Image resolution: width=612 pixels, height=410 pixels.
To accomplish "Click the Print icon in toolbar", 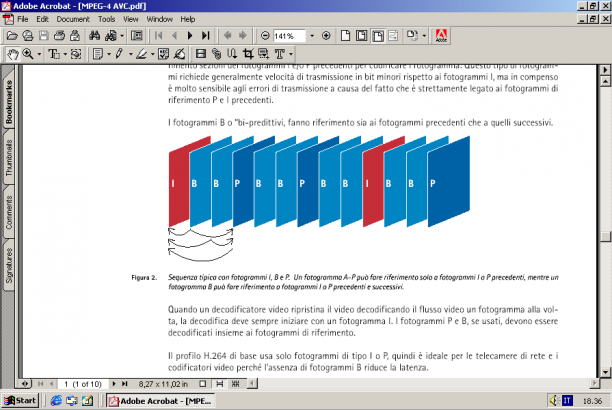I will coord(59,36).
